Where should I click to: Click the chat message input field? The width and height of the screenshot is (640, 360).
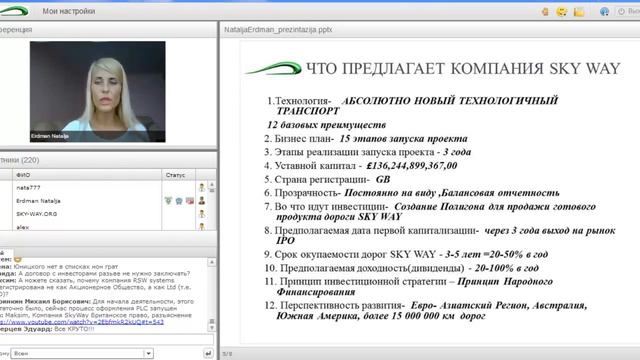pos(107,339)
